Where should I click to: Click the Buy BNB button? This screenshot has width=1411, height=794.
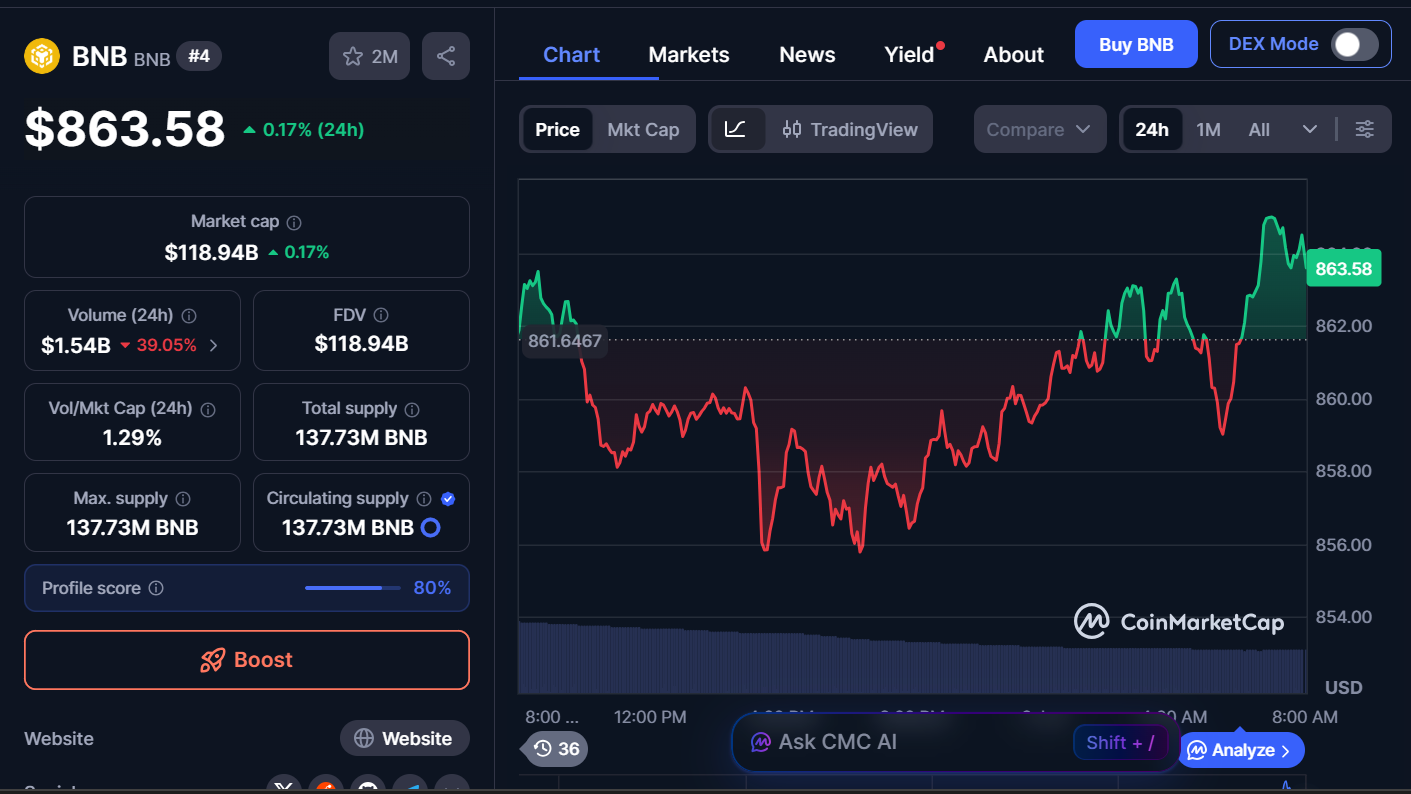pos(1136,44)
